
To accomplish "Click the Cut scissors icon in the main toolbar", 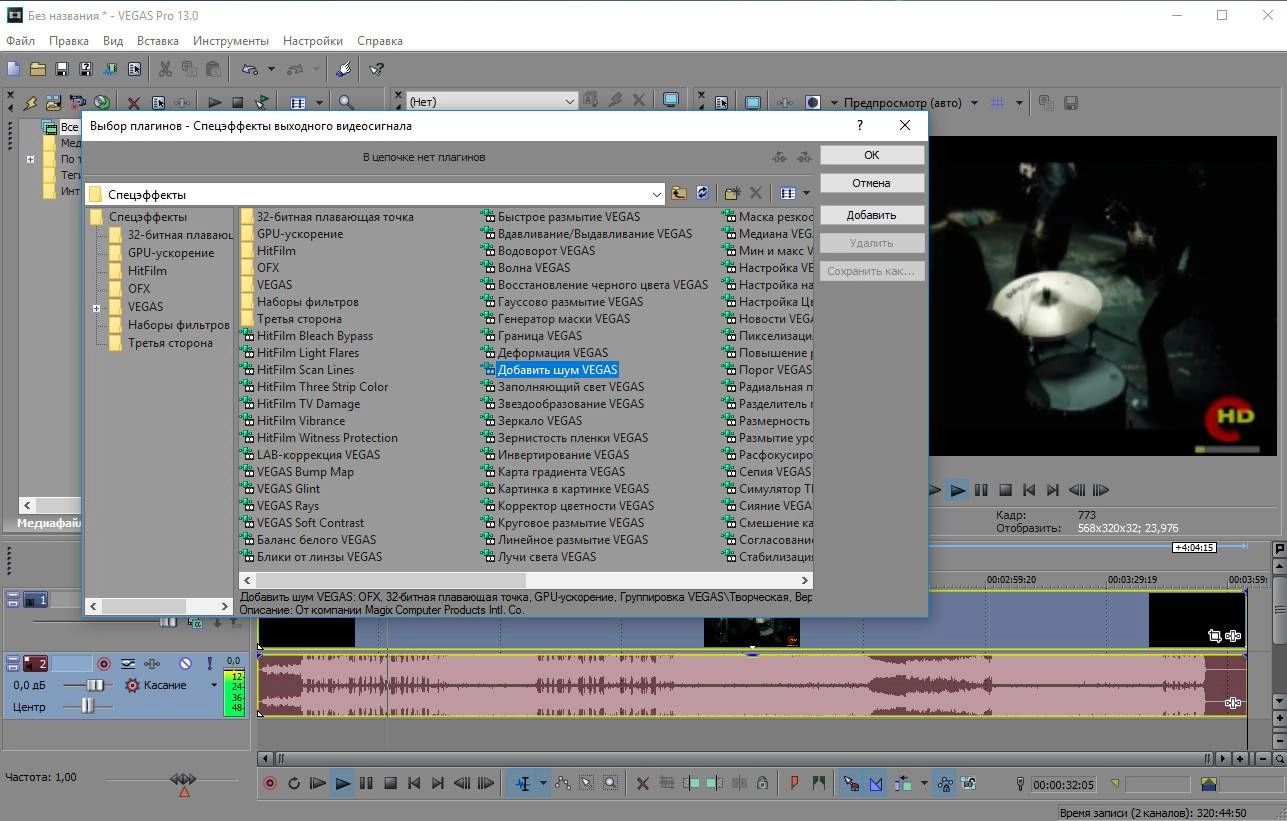I will (165, 69).
